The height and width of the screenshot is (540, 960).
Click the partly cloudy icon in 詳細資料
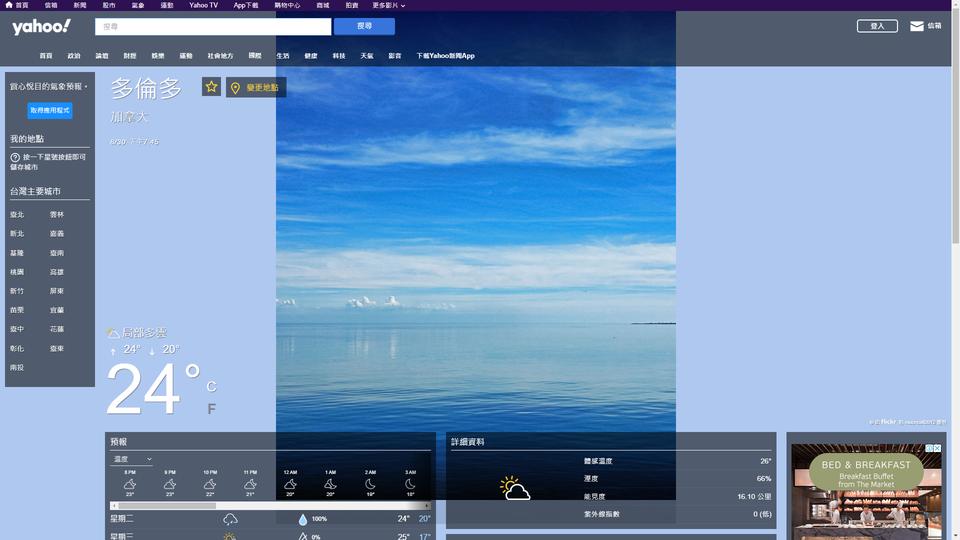515,488
